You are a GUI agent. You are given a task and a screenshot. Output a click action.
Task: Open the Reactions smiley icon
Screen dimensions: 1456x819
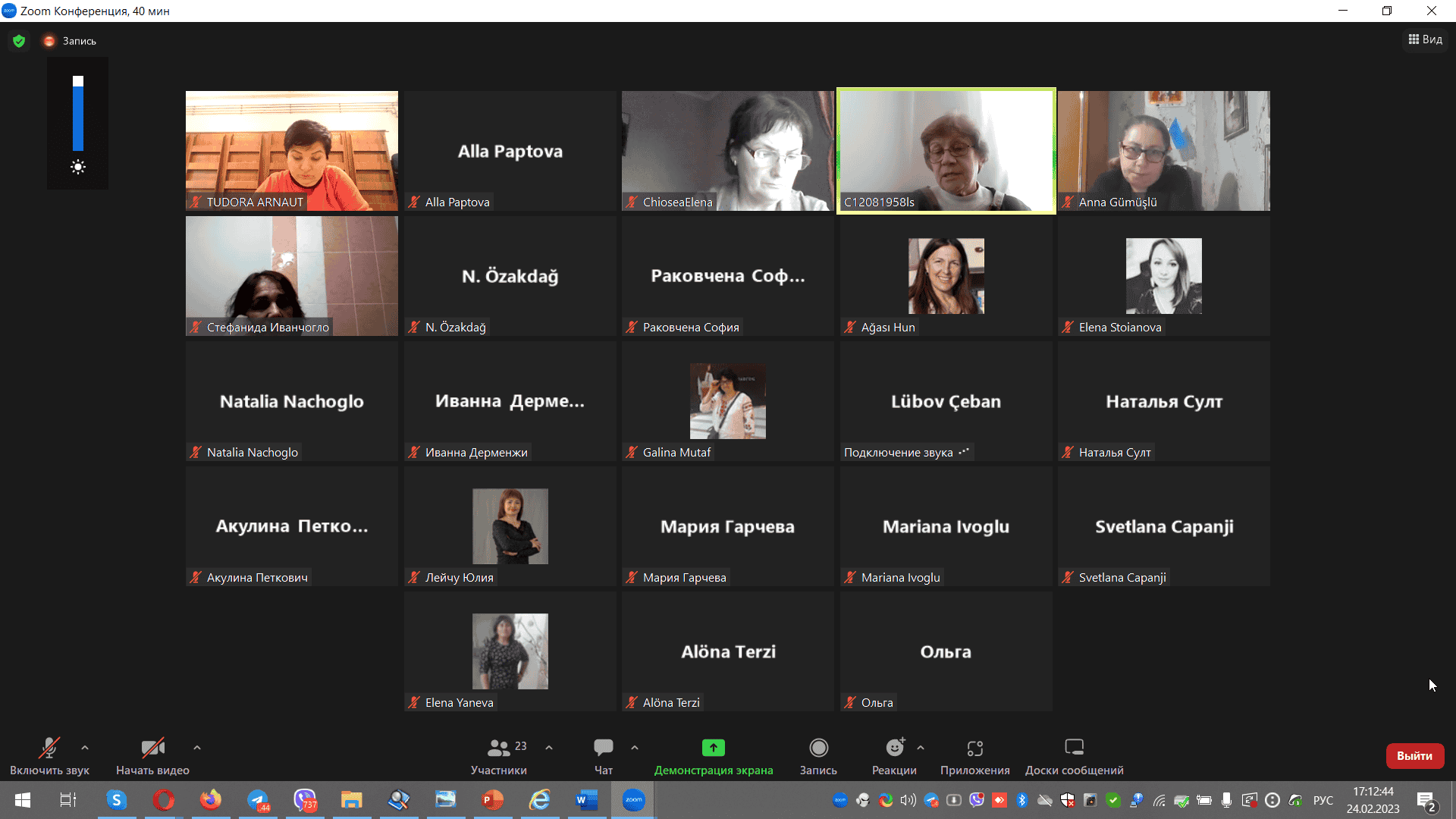(x=895, y=748)
